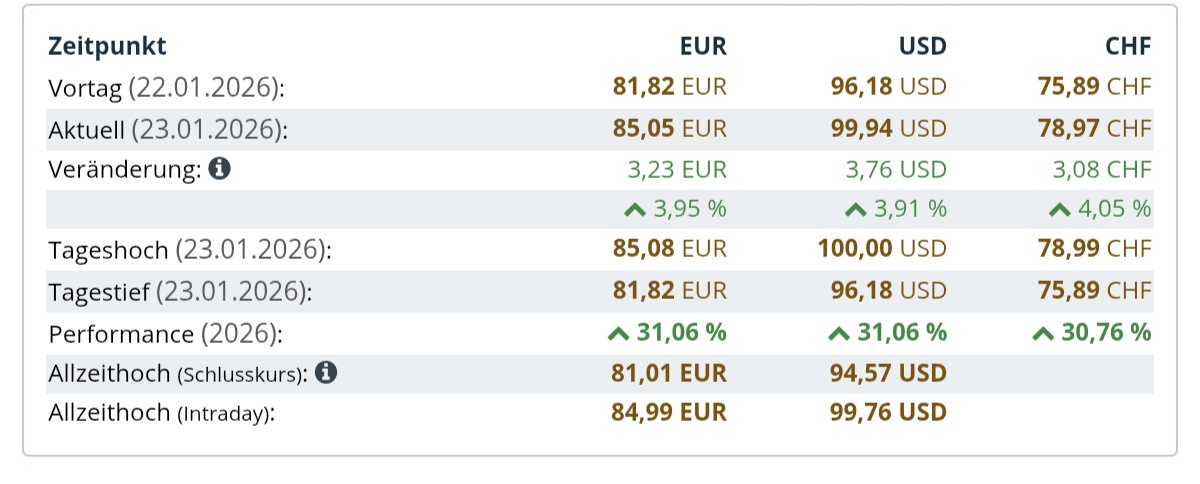Click the Vortag (22.01.2026) row label
The width and height of the screenshot is (1200, 484).
(166, 88)
